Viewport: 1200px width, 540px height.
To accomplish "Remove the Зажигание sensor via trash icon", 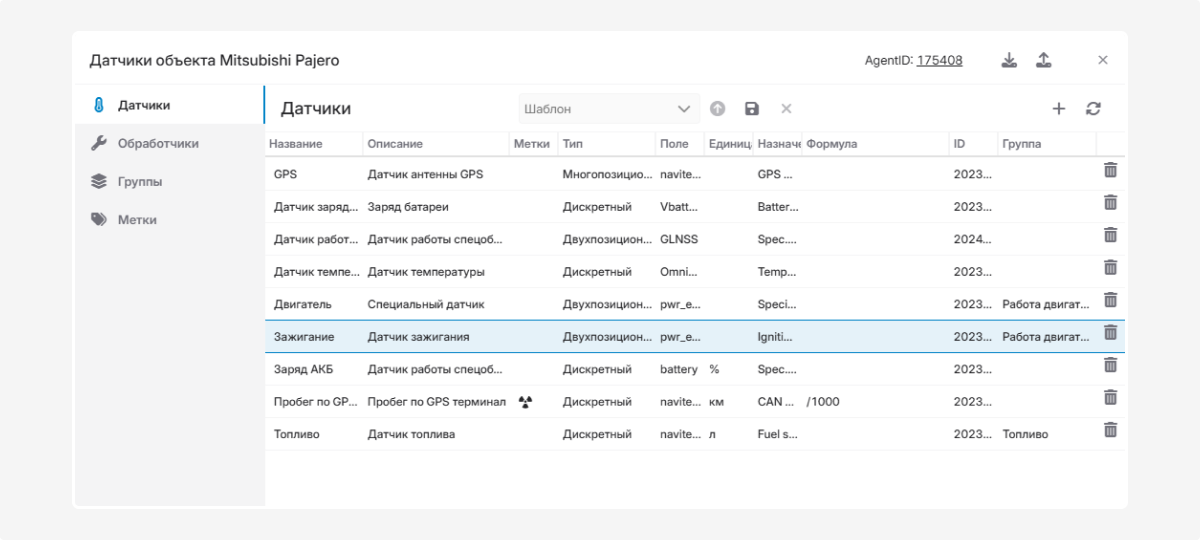I will [x=1110, y=333].
